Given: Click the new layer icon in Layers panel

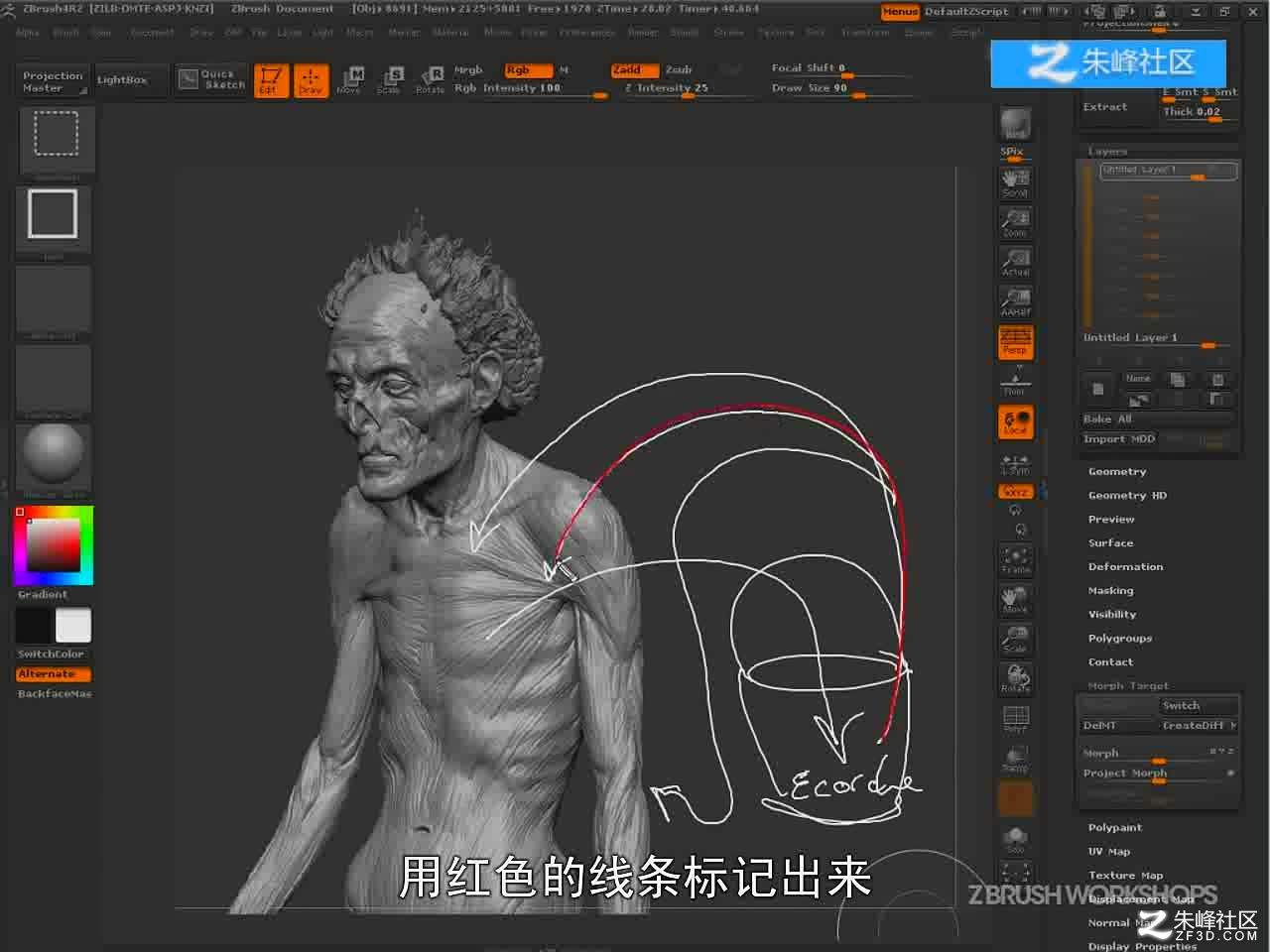Looking at the screenshot, I should click(1097, 389).
